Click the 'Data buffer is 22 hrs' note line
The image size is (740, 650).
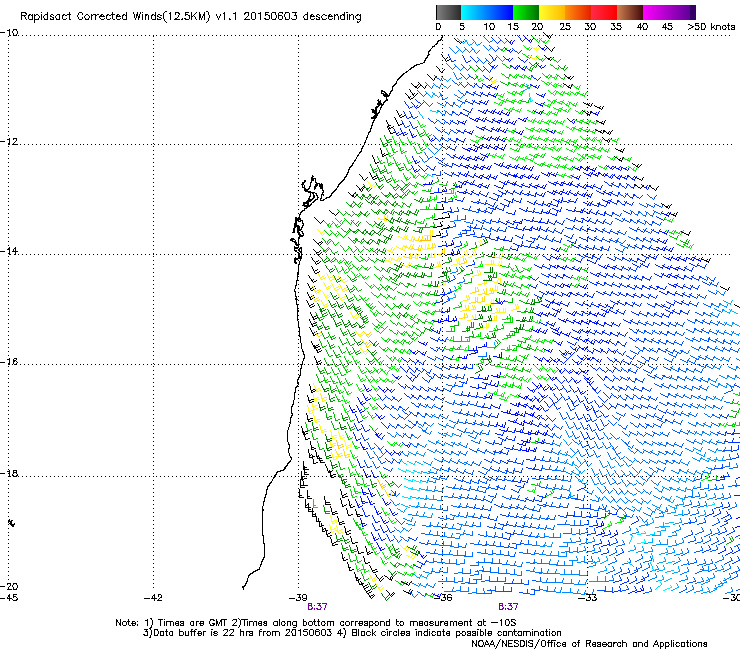point(352,633)
